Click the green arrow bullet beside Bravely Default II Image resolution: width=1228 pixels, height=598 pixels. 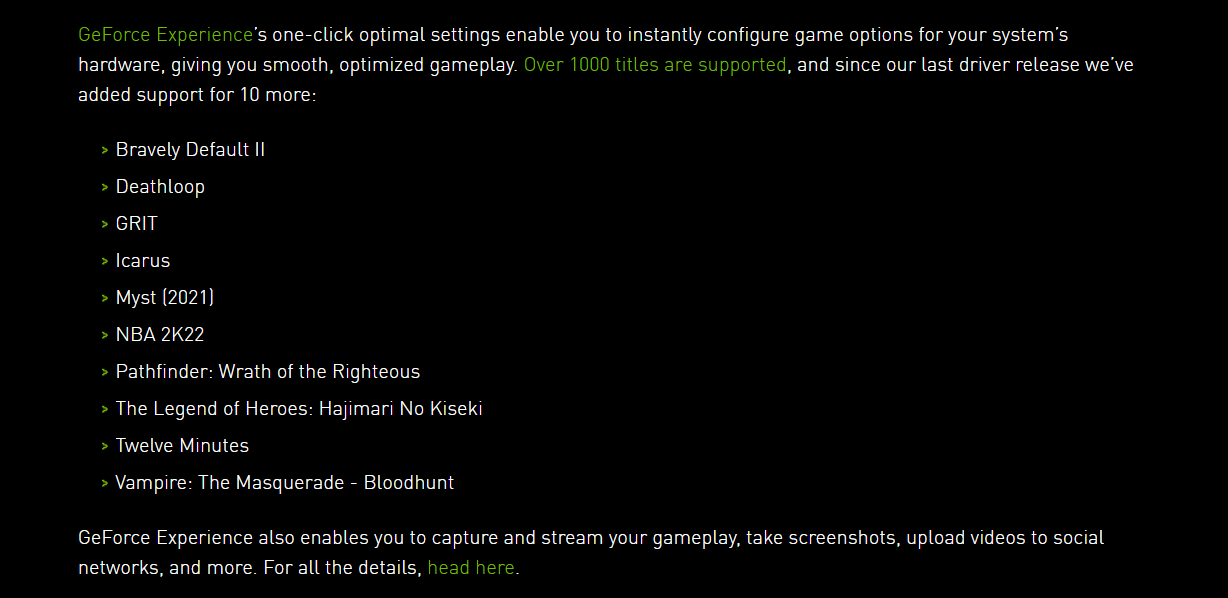(x=105, y=150)
